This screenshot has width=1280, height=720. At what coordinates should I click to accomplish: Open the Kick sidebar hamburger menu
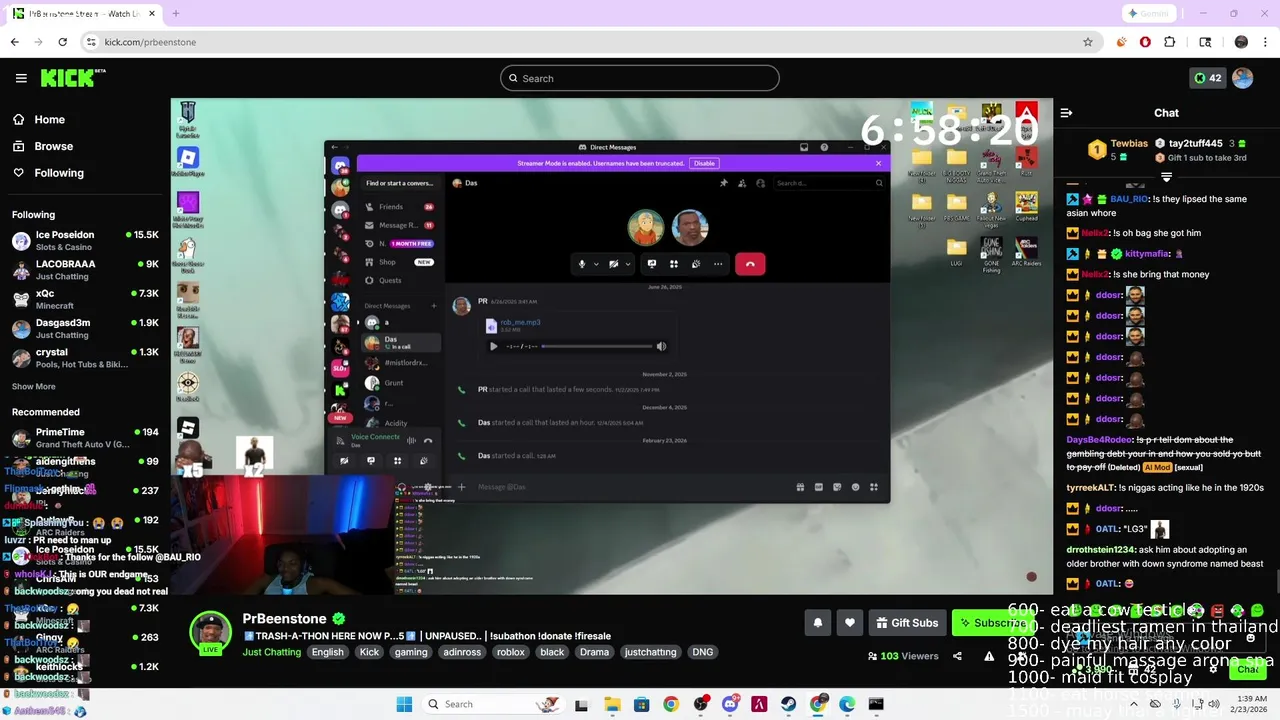[21, 78]
